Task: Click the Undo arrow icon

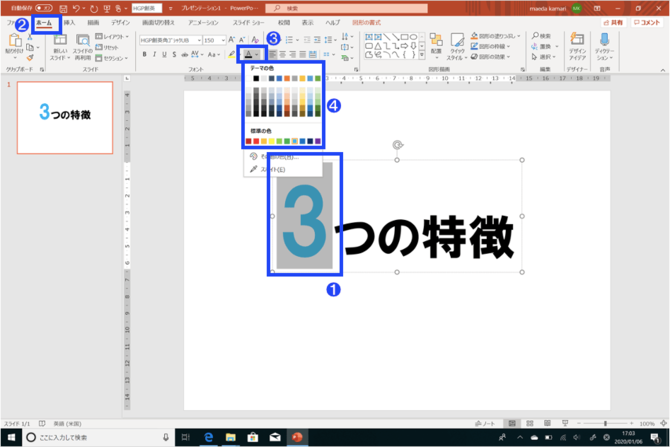Action: pos(76,9)
